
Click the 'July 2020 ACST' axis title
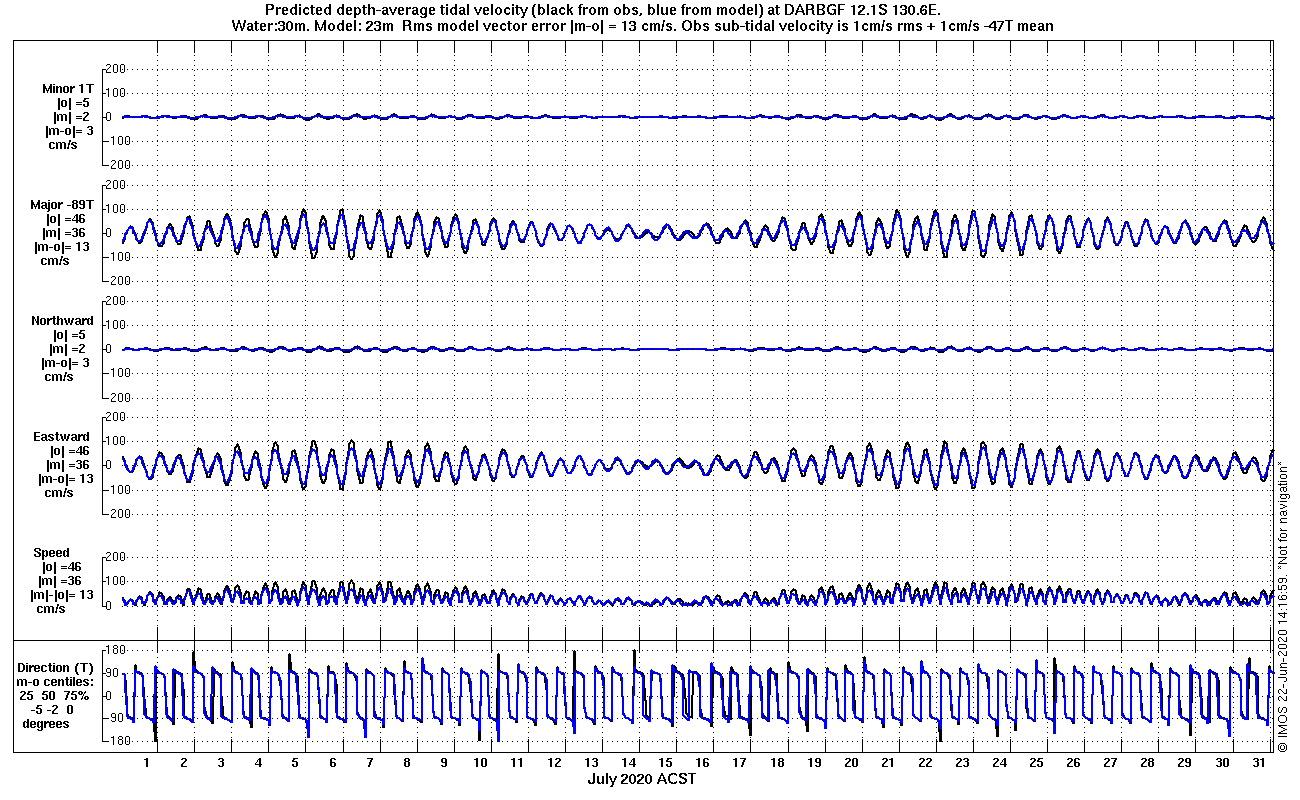pyautogui.click(x=641, y=779)
